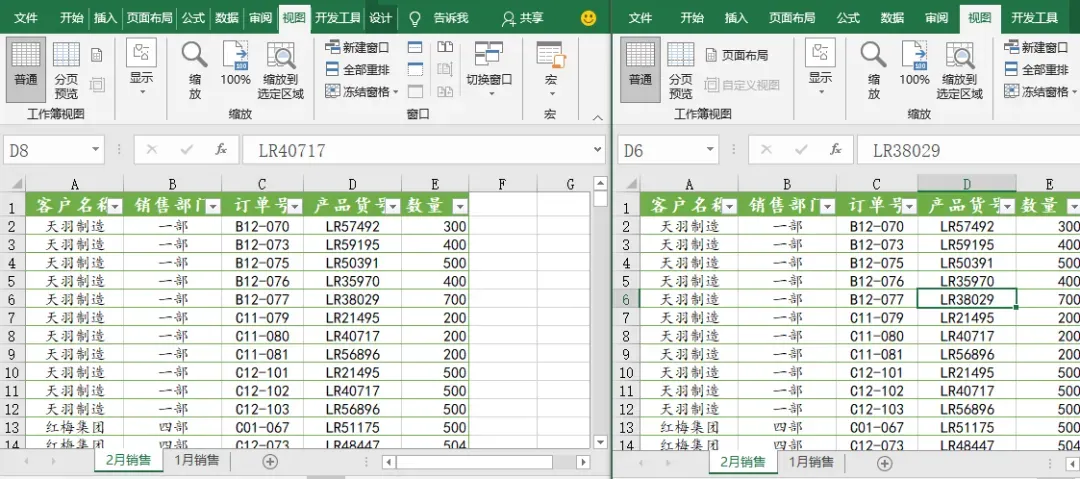Open the 设计 ribbon tab in left window
This screenshot has width=1080, height=479.
pyautogui.click(x=380, y=18)
